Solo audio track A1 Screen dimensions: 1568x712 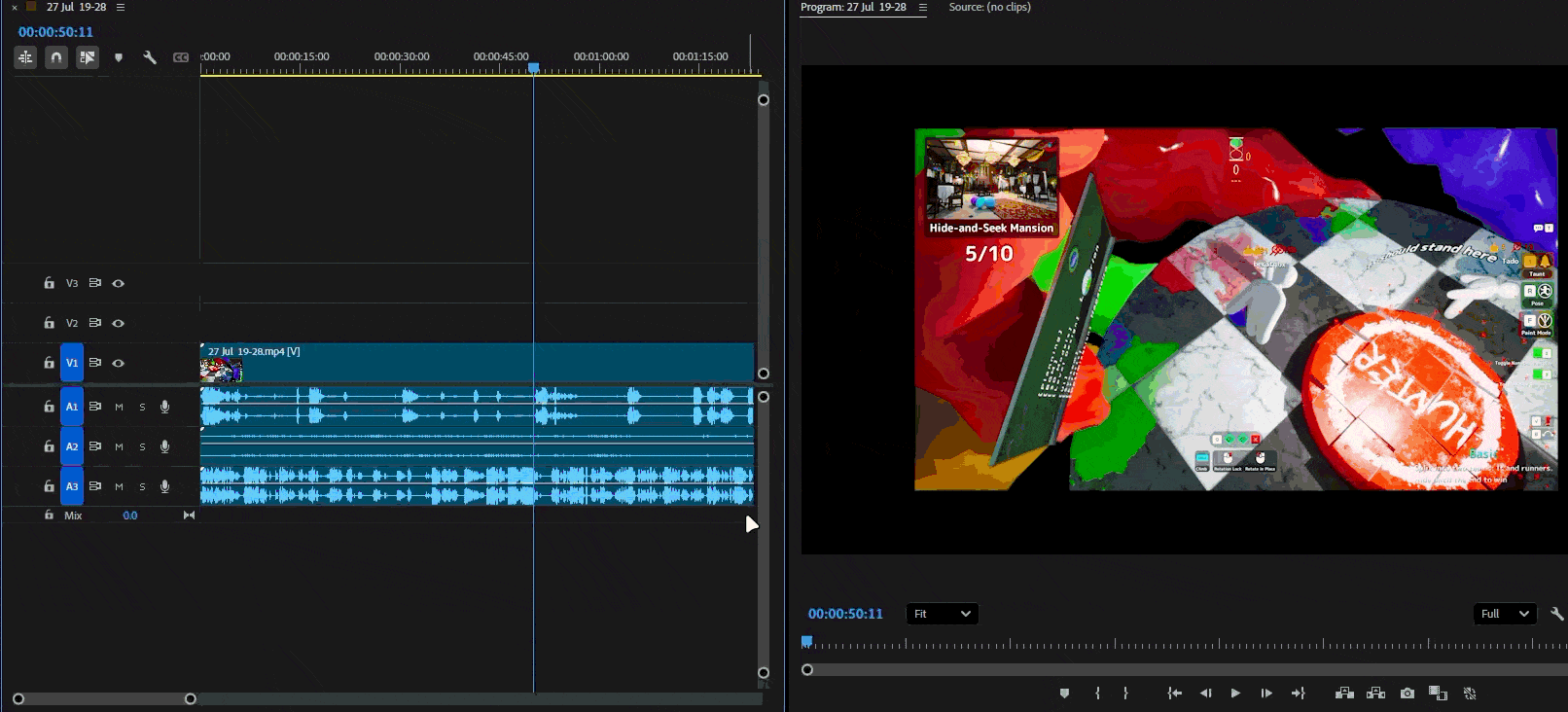(x=142, y=407)
